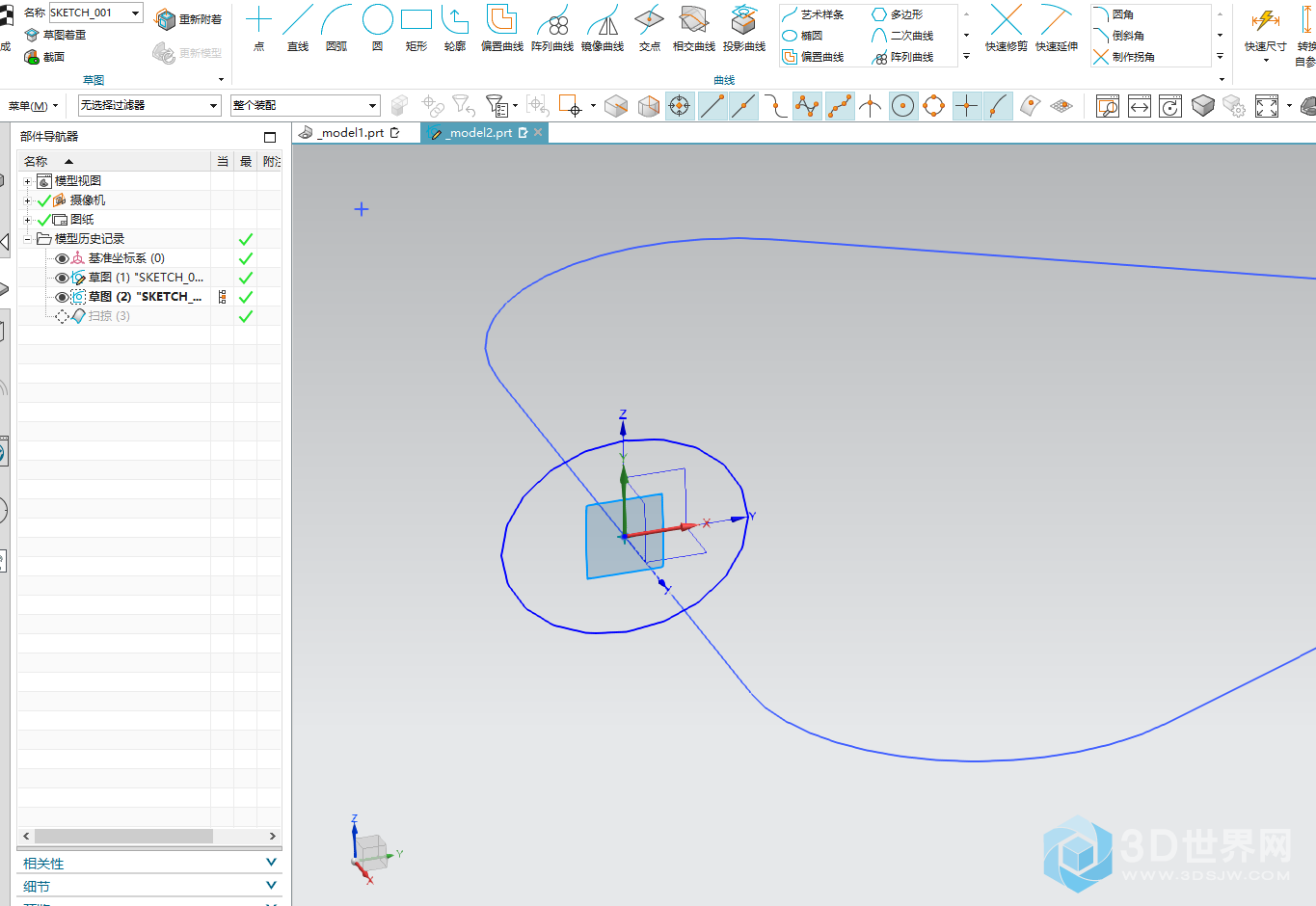Select the 轮廓 (Profile) tool
The width and height of the screenshot is (1316, 906).
pos(455,28)
